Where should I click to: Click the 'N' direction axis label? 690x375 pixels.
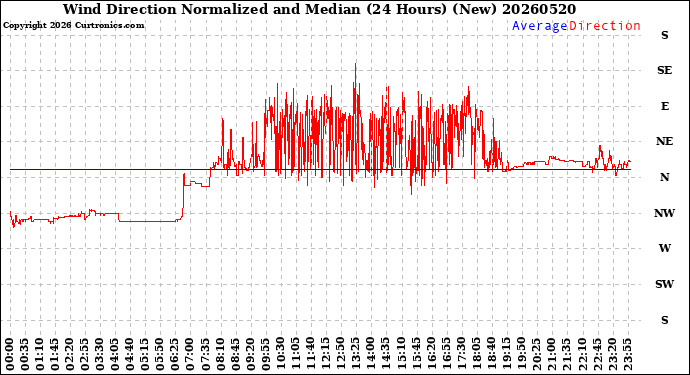coord(664,177)
